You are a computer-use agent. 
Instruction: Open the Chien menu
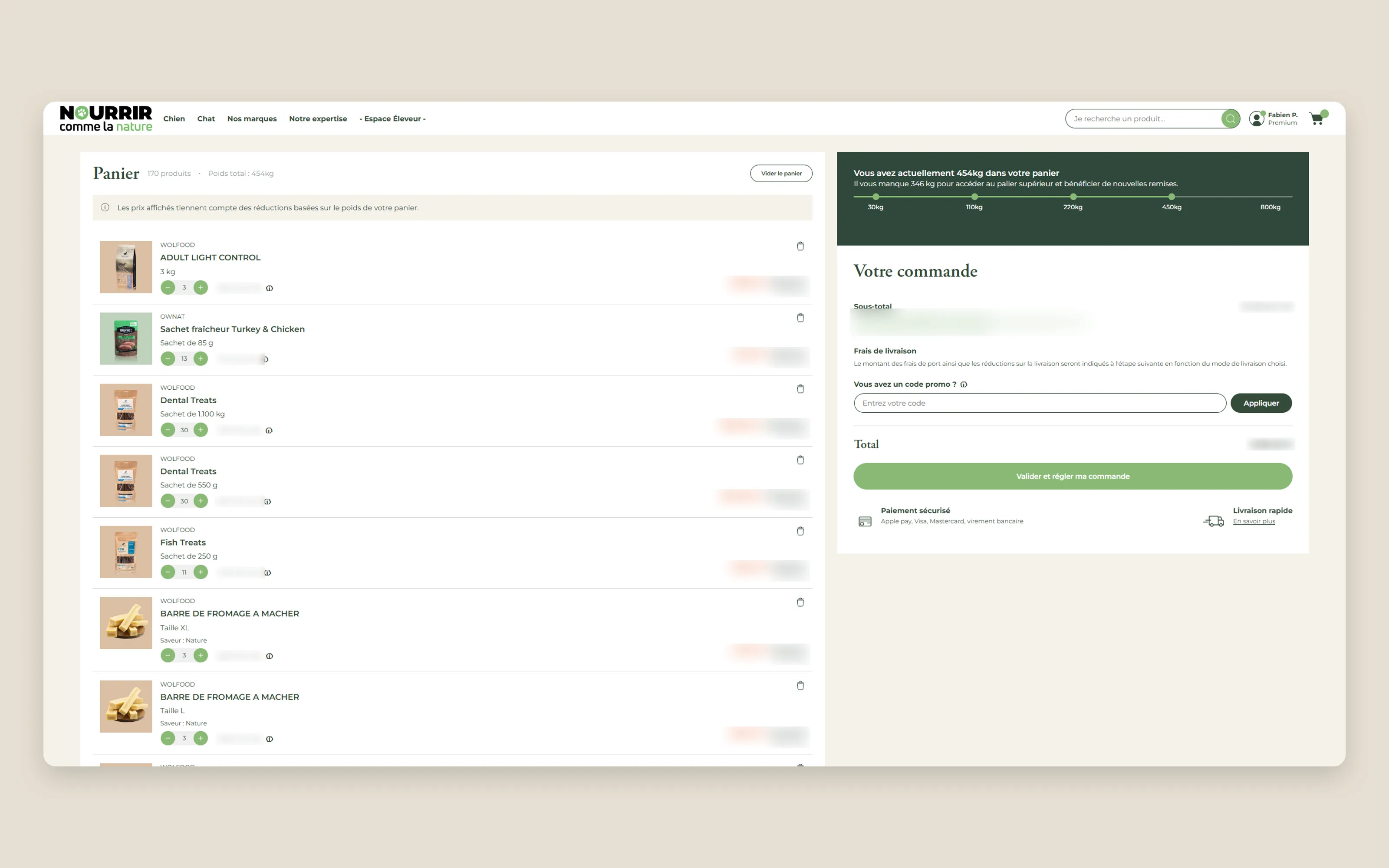174,119
